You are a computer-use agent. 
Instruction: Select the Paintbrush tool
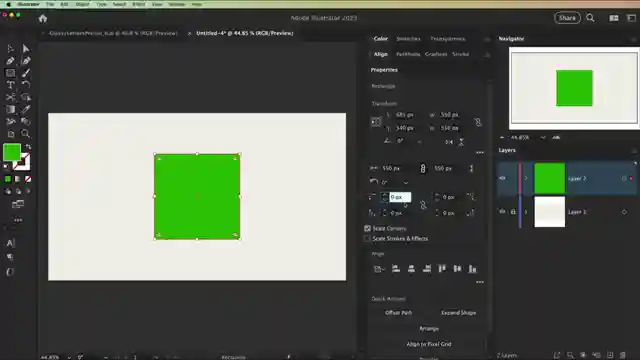click(x=26, y=73)
